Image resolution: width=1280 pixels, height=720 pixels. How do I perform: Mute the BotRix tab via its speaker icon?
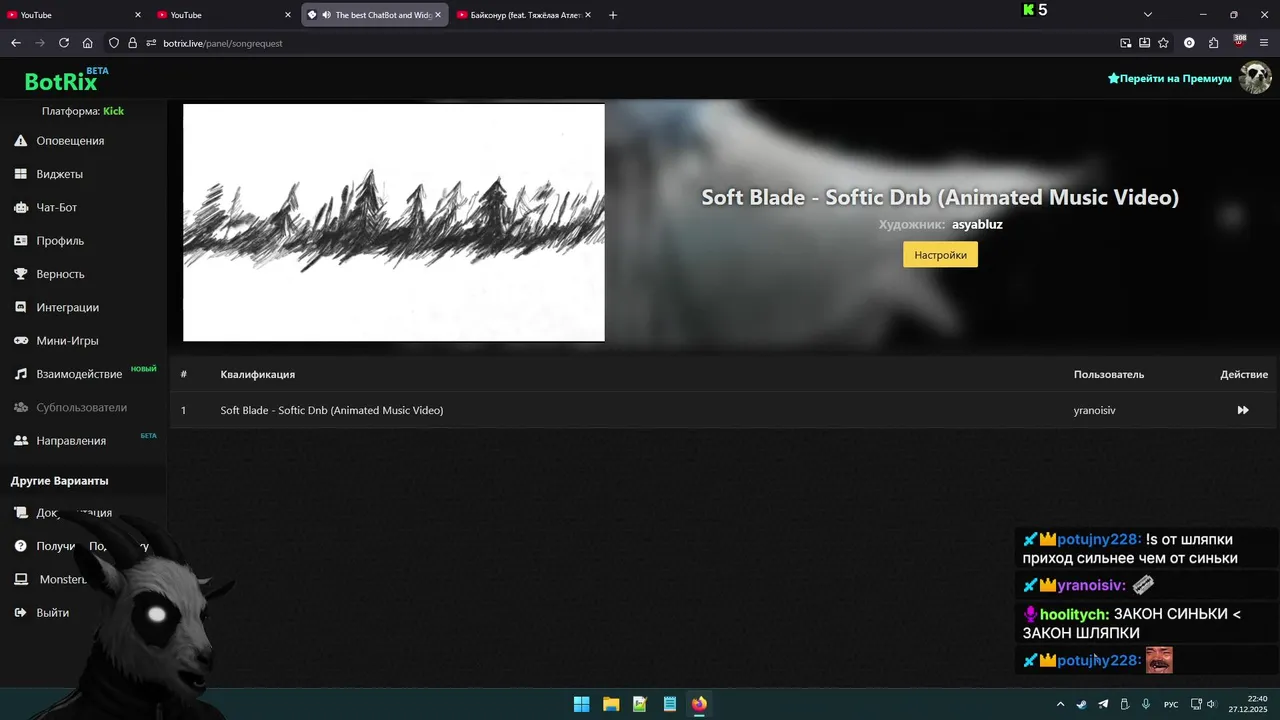pos(326,15)
